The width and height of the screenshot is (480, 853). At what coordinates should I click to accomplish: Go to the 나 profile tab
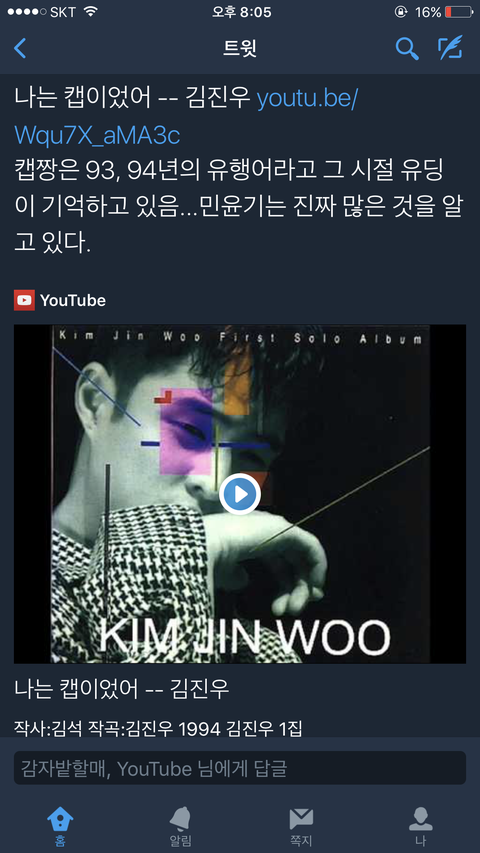click(420, 826)
